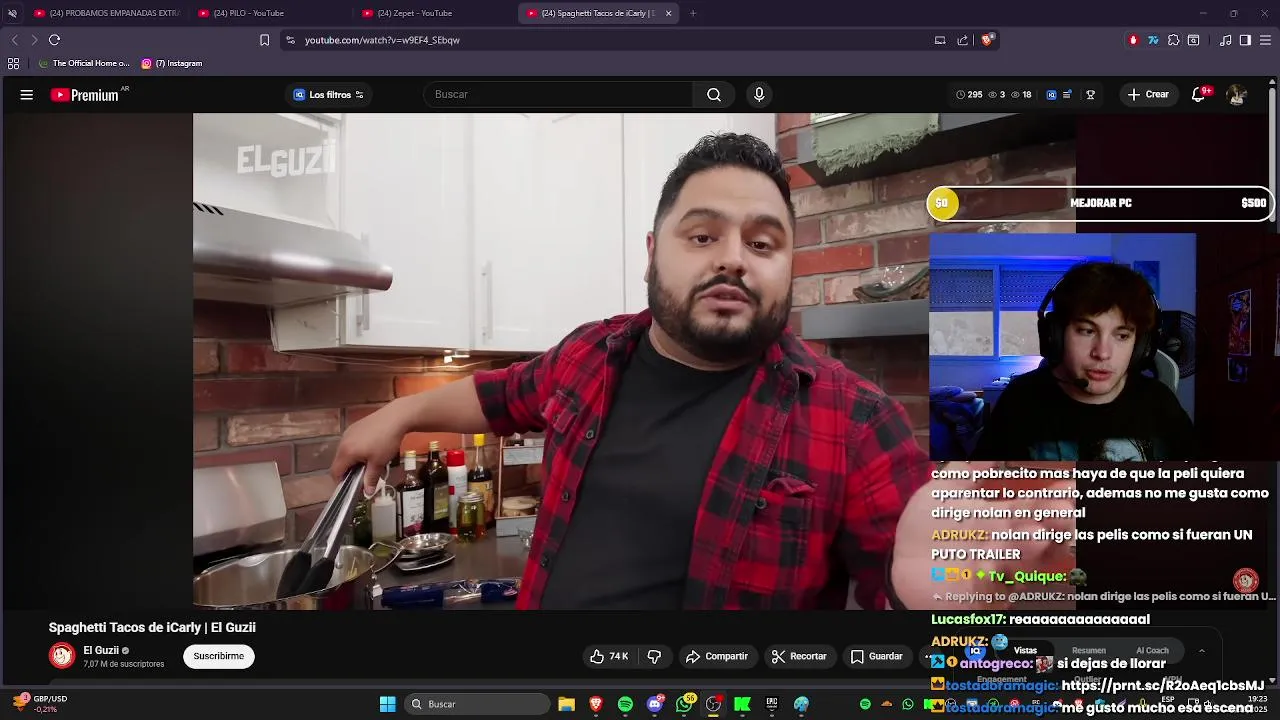1280x720 pixels.
Task: Open the apps grid in bookmarks bar
Action: [13, 63]
